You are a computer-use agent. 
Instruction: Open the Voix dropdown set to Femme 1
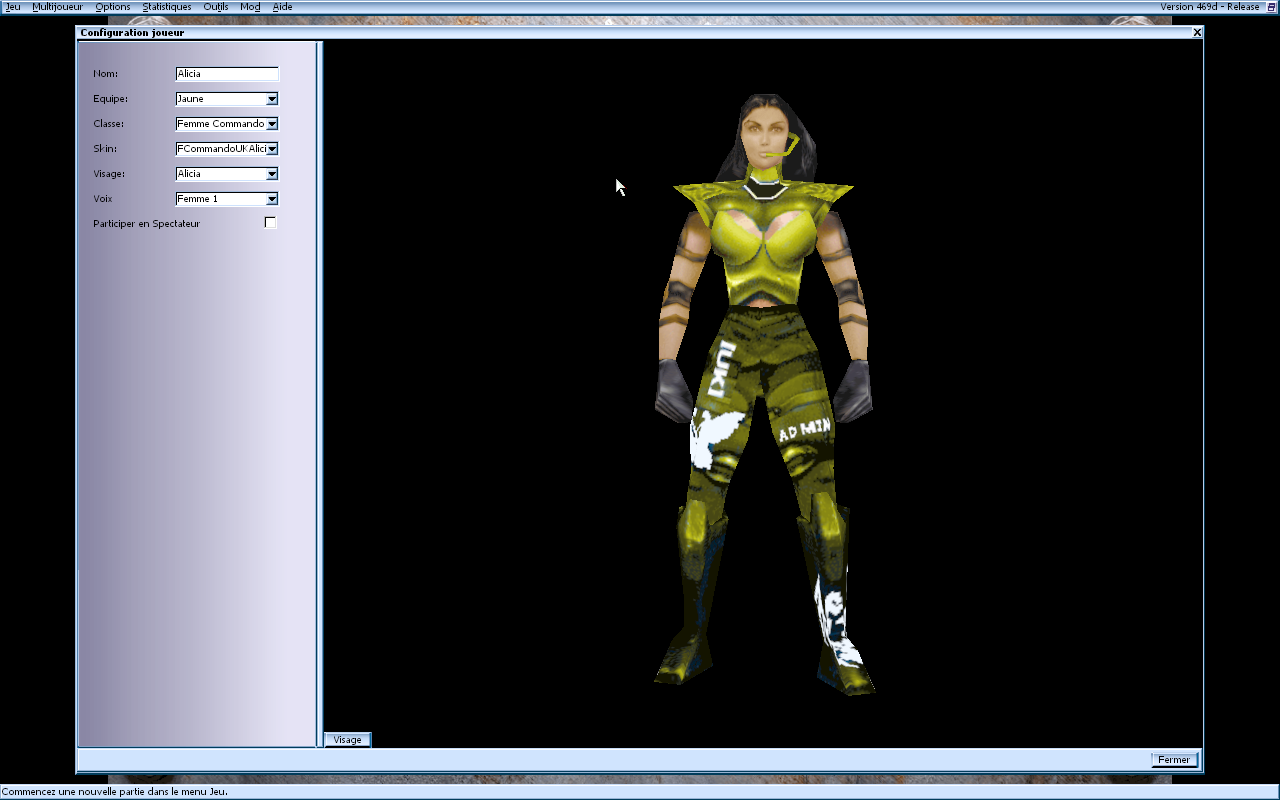click(x=227, y=199)
